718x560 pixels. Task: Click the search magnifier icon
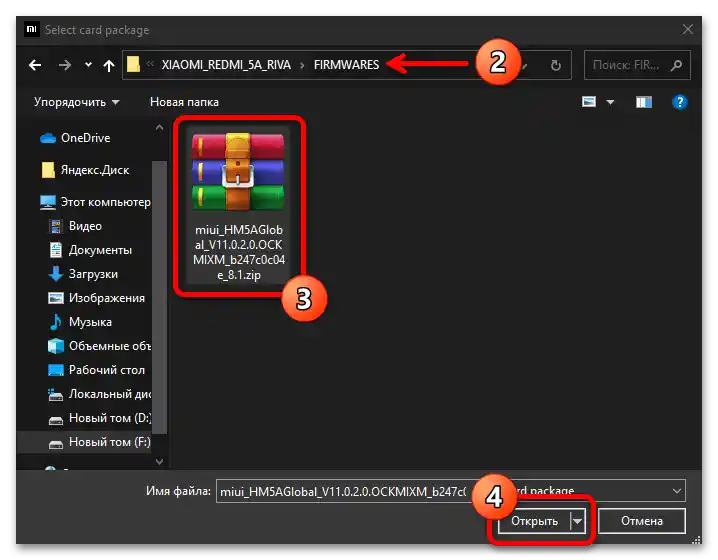[x=676, y=65]
